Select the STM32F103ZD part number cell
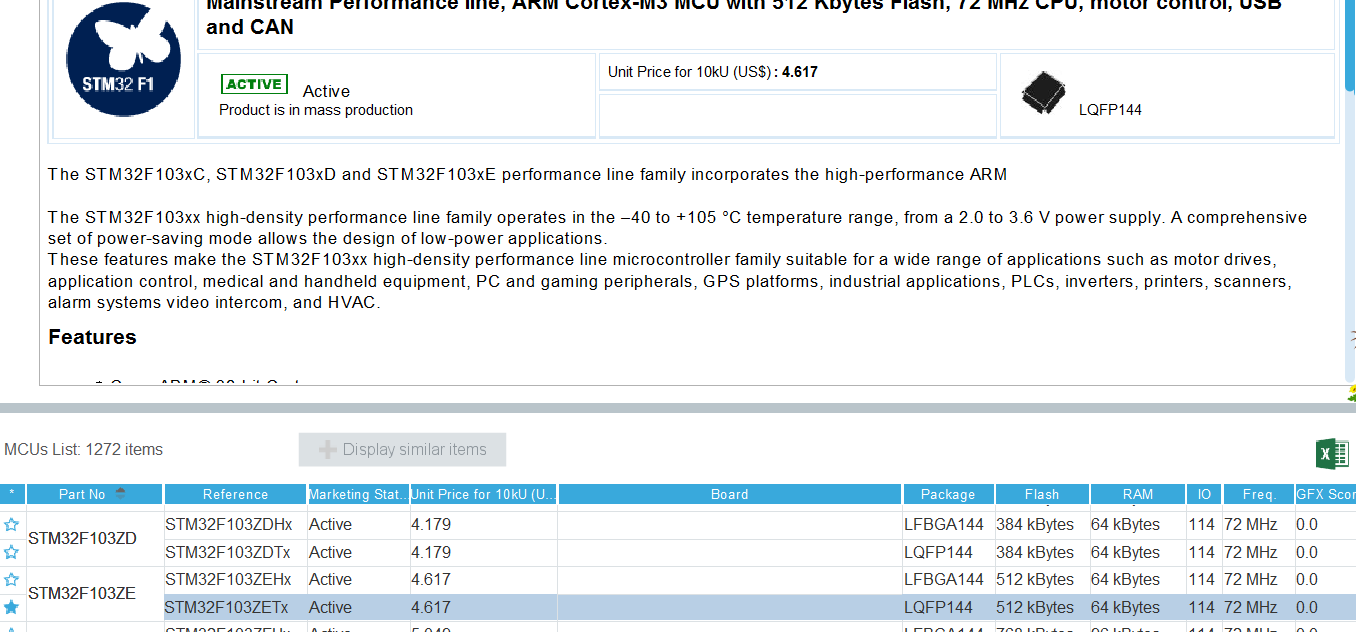 pyautogui.click(x=95, y=538)
